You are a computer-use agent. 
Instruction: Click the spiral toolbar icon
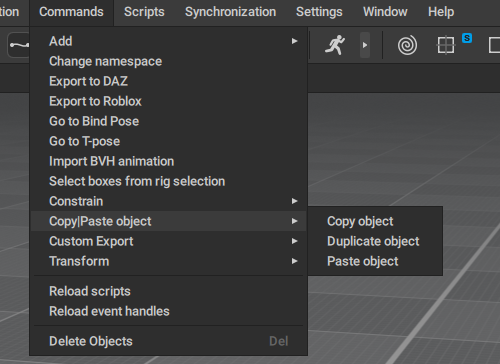(407, 45)
